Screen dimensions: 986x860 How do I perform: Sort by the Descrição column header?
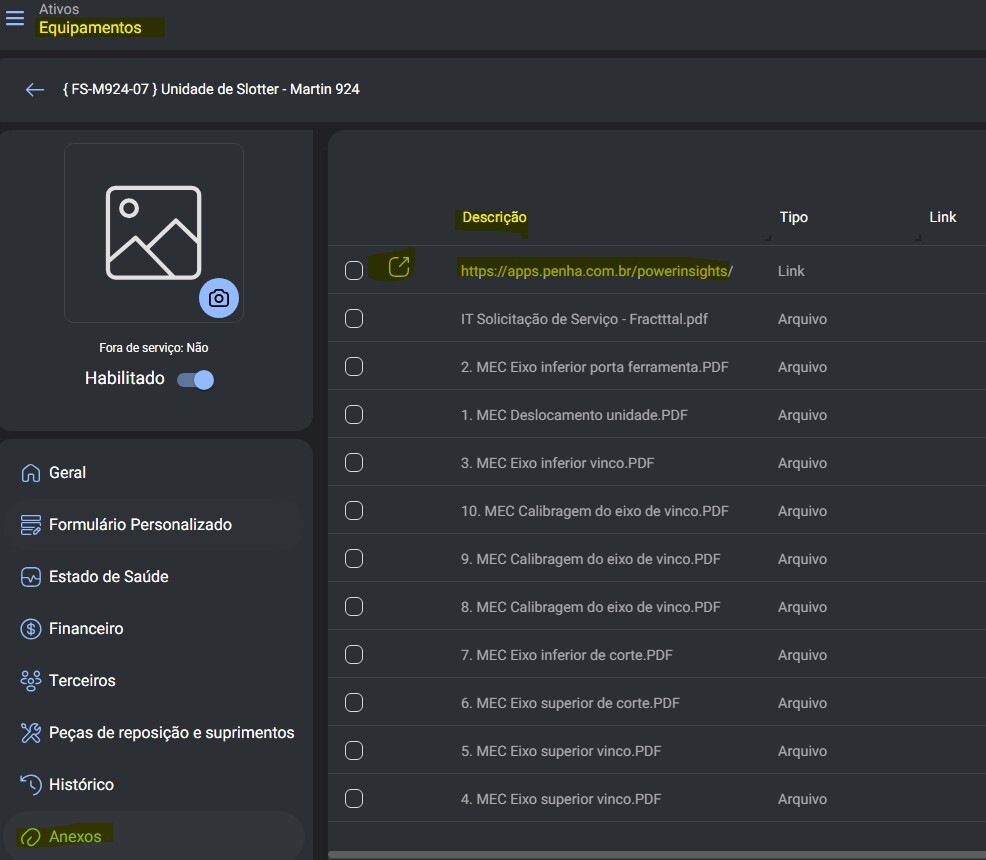click(494, 218)
